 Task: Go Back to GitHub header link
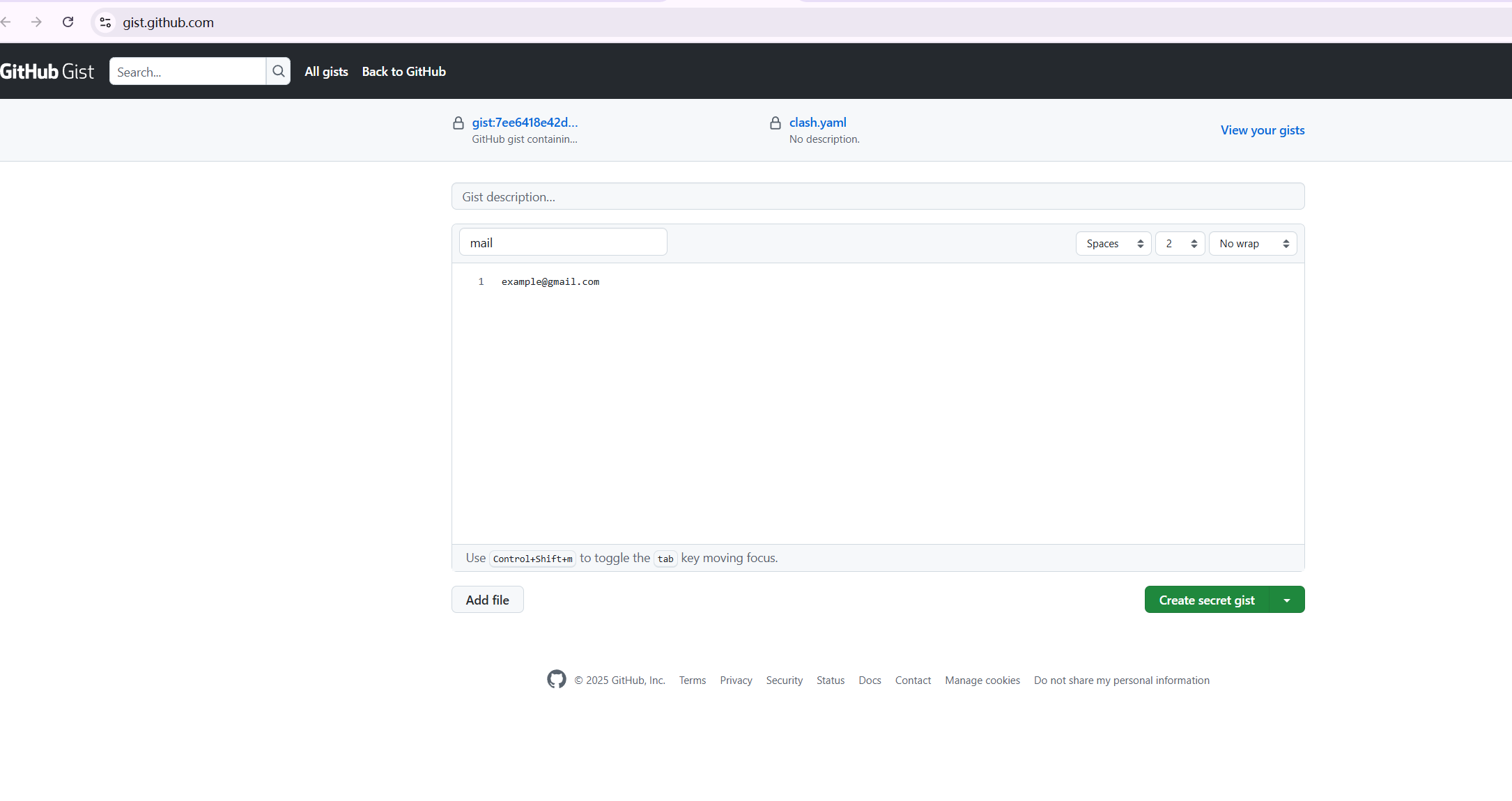tap(403, 72)
